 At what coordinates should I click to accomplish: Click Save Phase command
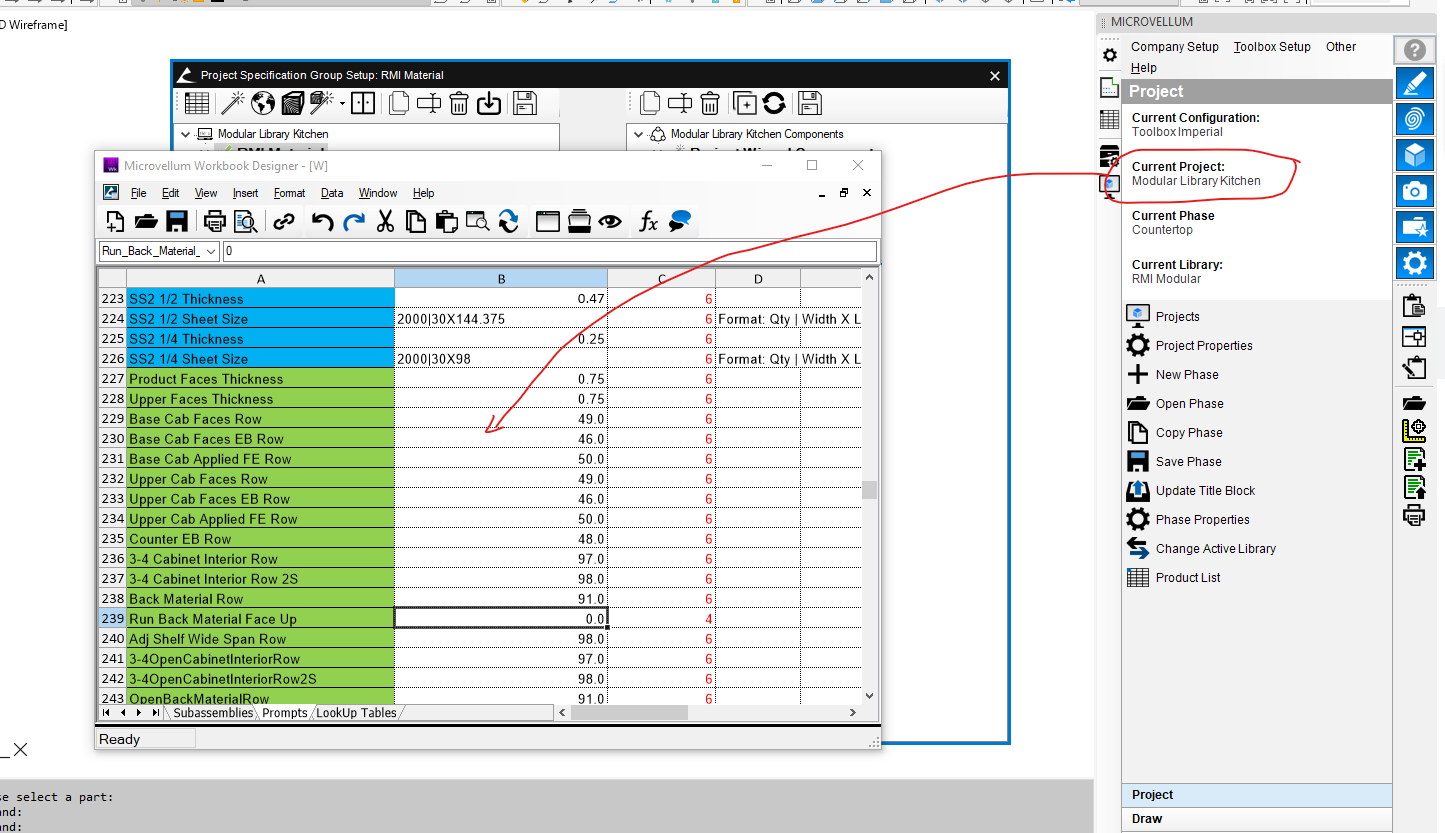click(x=1188, y=461)
